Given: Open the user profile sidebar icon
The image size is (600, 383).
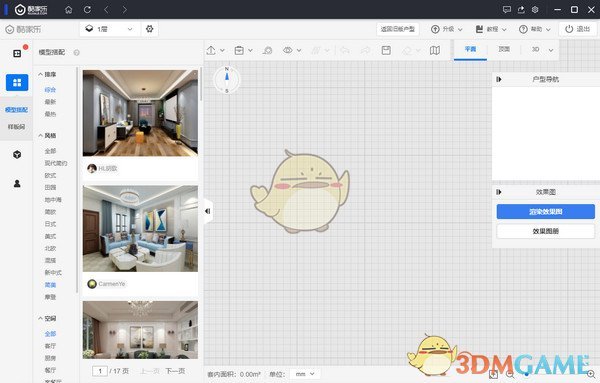Looking at the screenshot, I should [17, 184].
